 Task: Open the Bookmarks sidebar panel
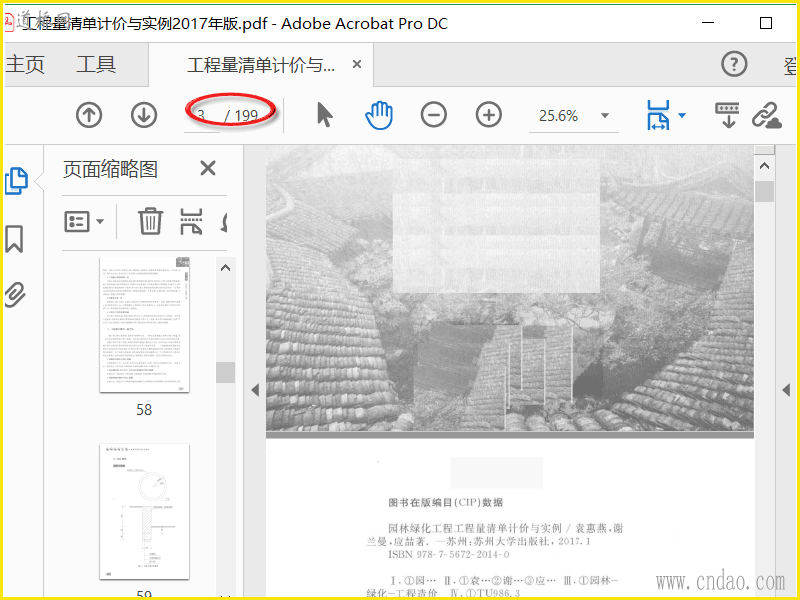[x=14, y=239]
